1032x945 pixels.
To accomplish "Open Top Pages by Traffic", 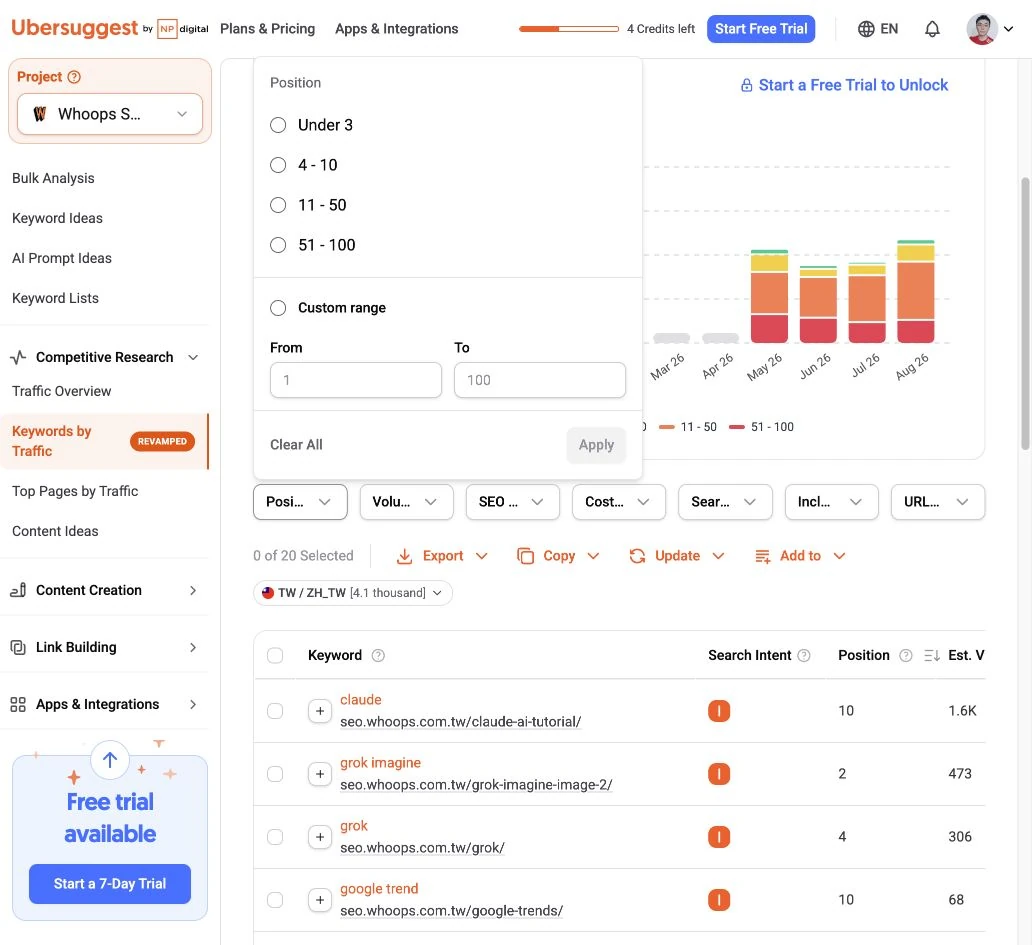I will click(x=75, y=492).
